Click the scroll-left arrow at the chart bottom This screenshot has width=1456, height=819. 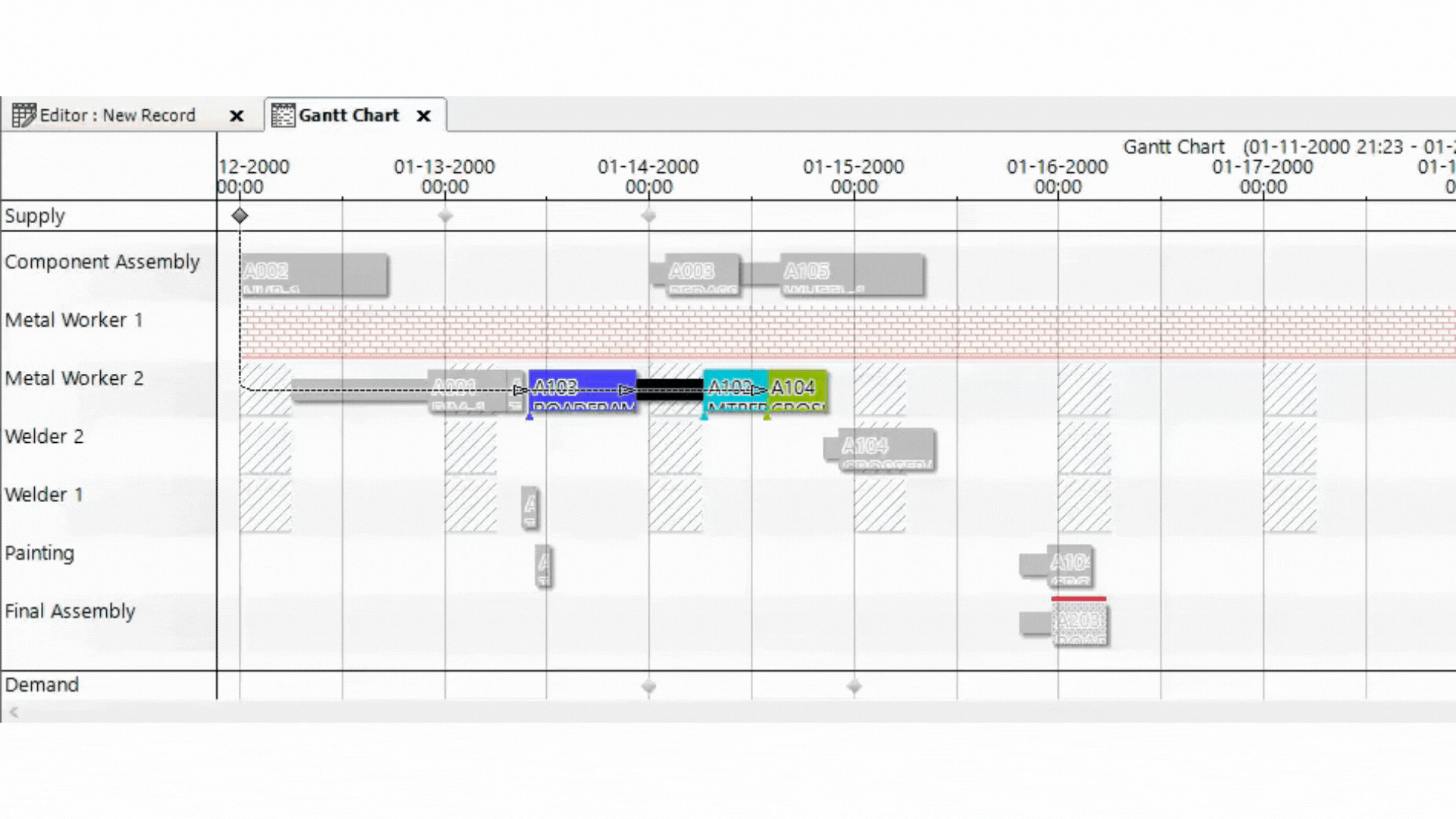14,711
